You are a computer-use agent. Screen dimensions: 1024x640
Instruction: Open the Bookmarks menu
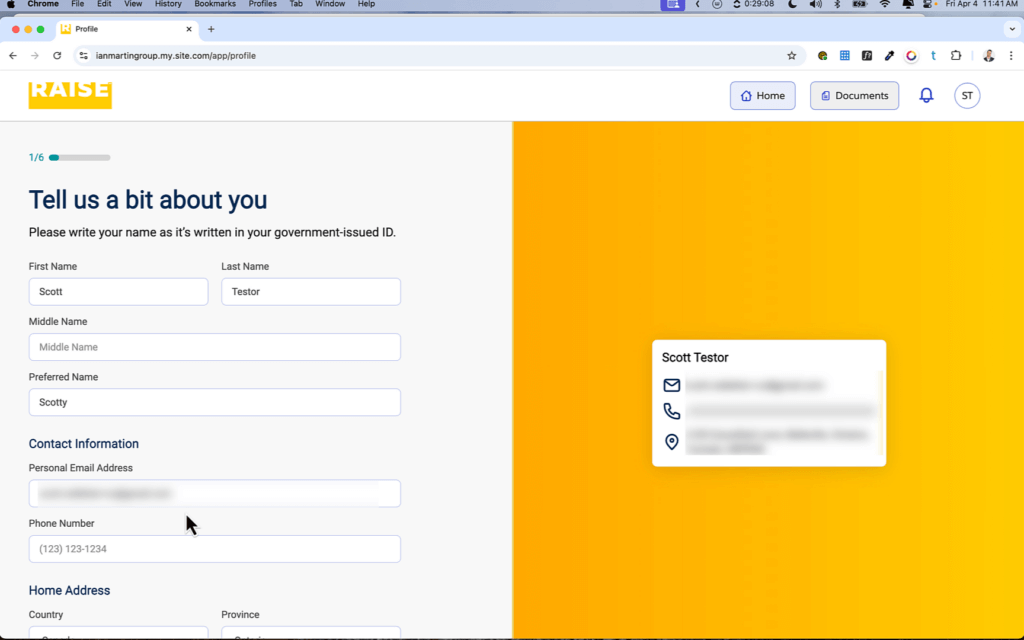[x=214, y=4]
